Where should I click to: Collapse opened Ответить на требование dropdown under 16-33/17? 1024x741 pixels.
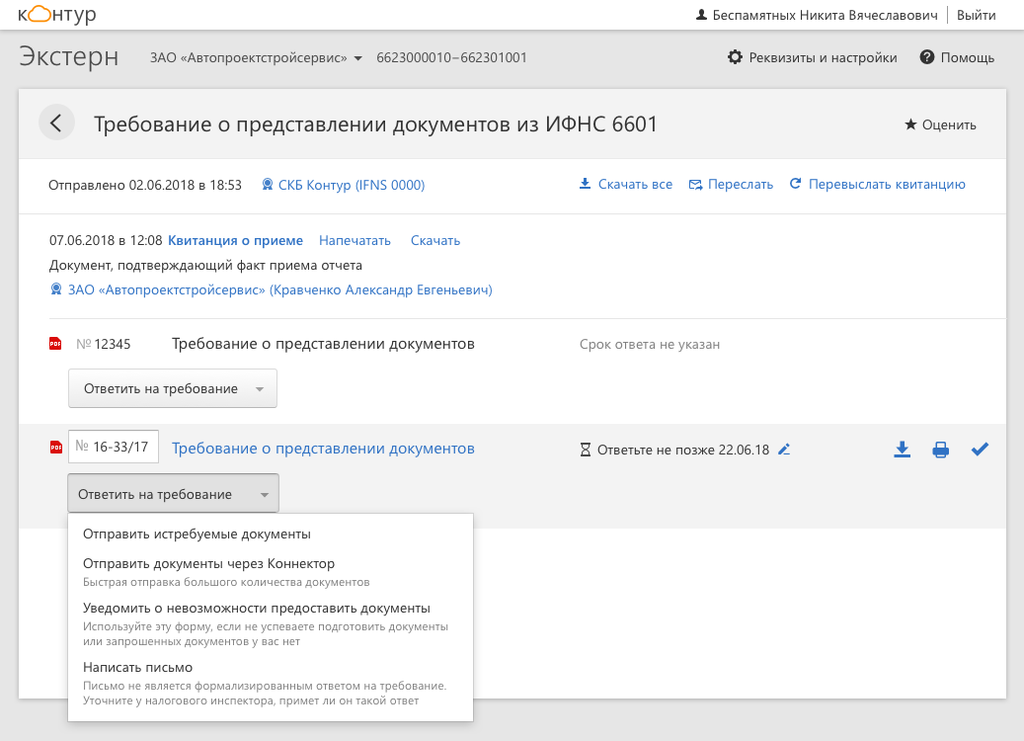pyautogui.click(x=173, y=494)
